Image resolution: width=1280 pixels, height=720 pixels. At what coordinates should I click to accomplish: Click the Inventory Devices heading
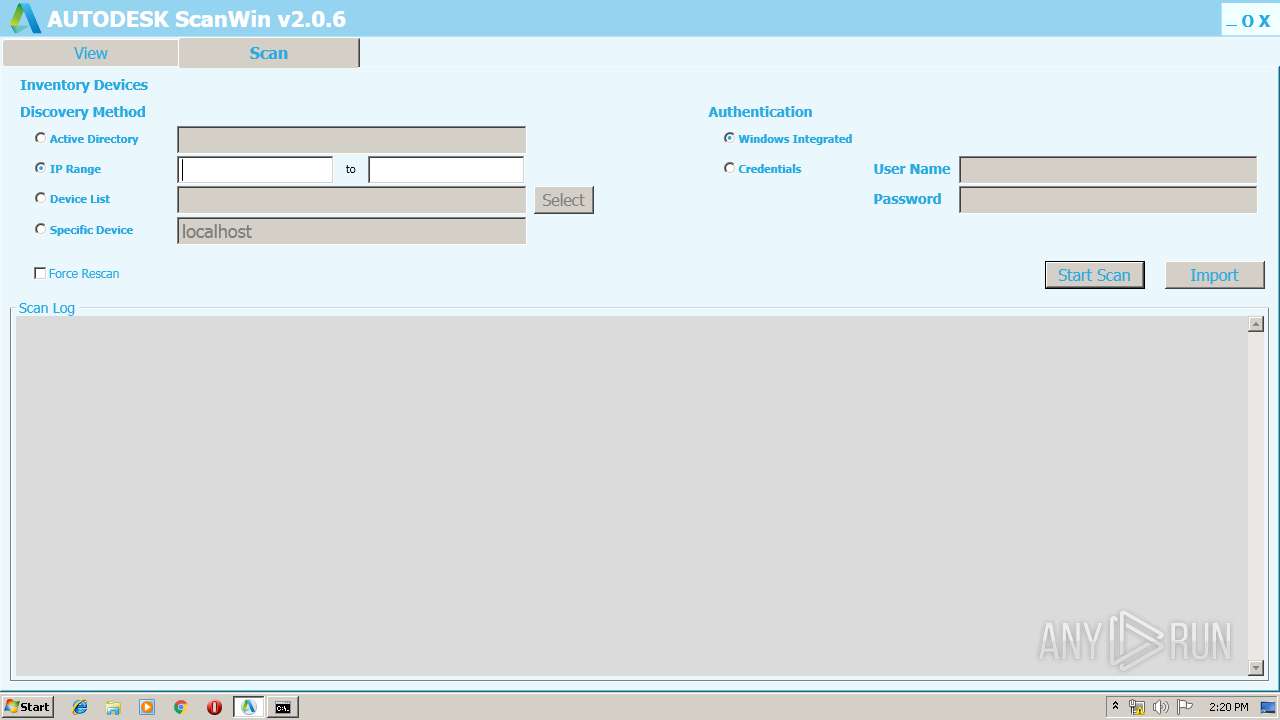pos(84,85)
